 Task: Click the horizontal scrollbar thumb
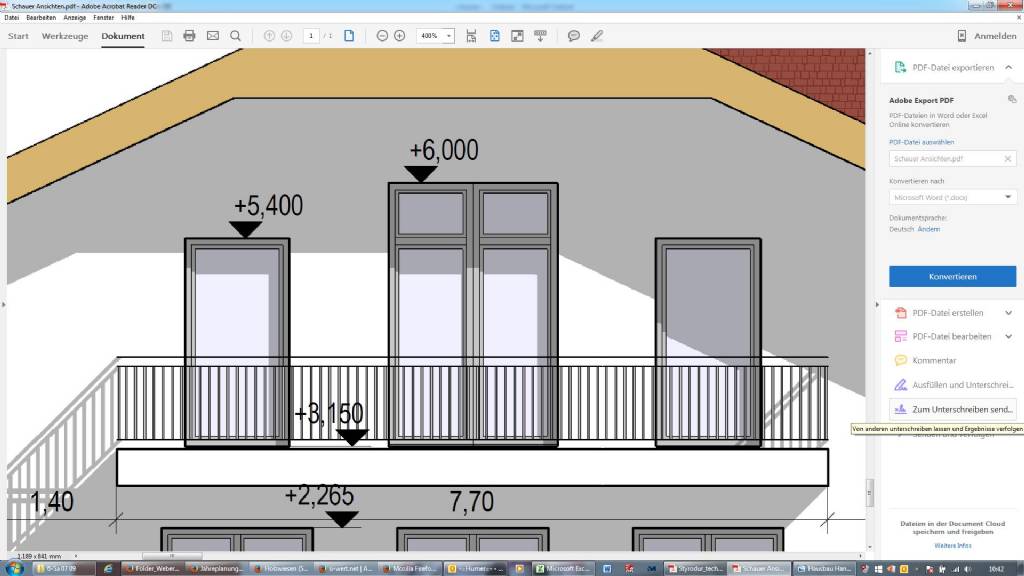click(x=172, y=556)
